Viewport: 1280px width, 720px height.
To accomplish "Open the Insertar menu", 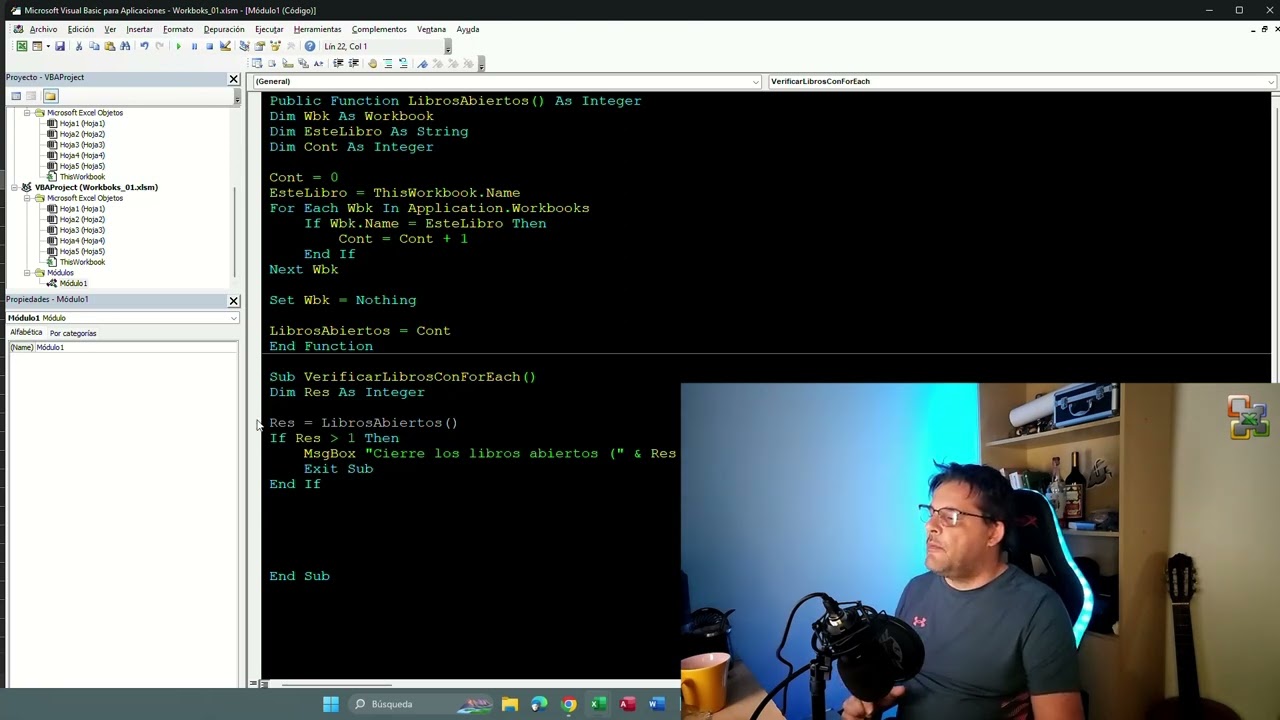I will click(x=139, y=29).
